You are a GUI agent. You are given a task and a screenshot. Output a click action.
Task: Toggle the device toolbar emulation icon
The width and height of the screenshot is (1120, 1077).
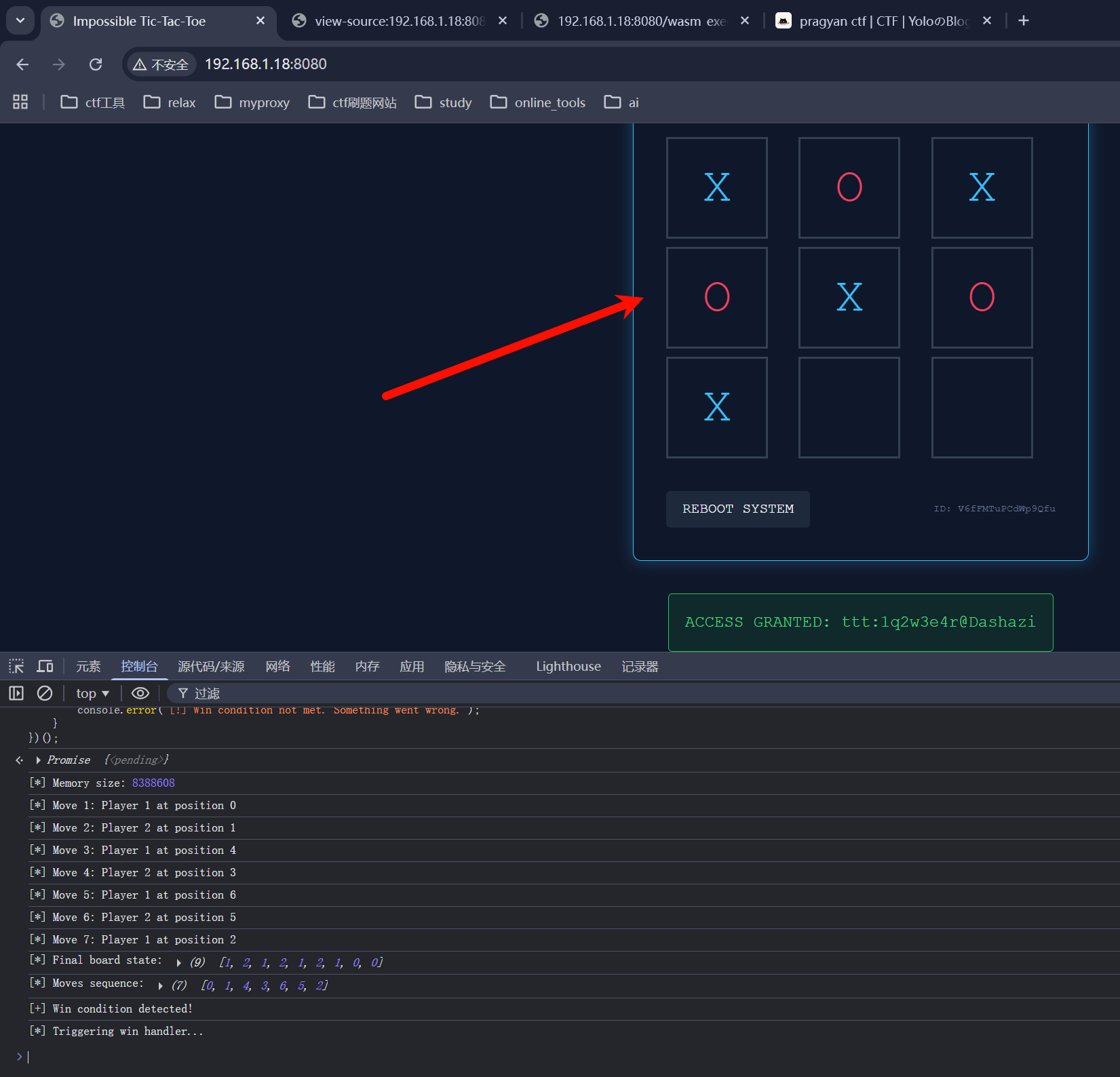[x=45, y=666]
